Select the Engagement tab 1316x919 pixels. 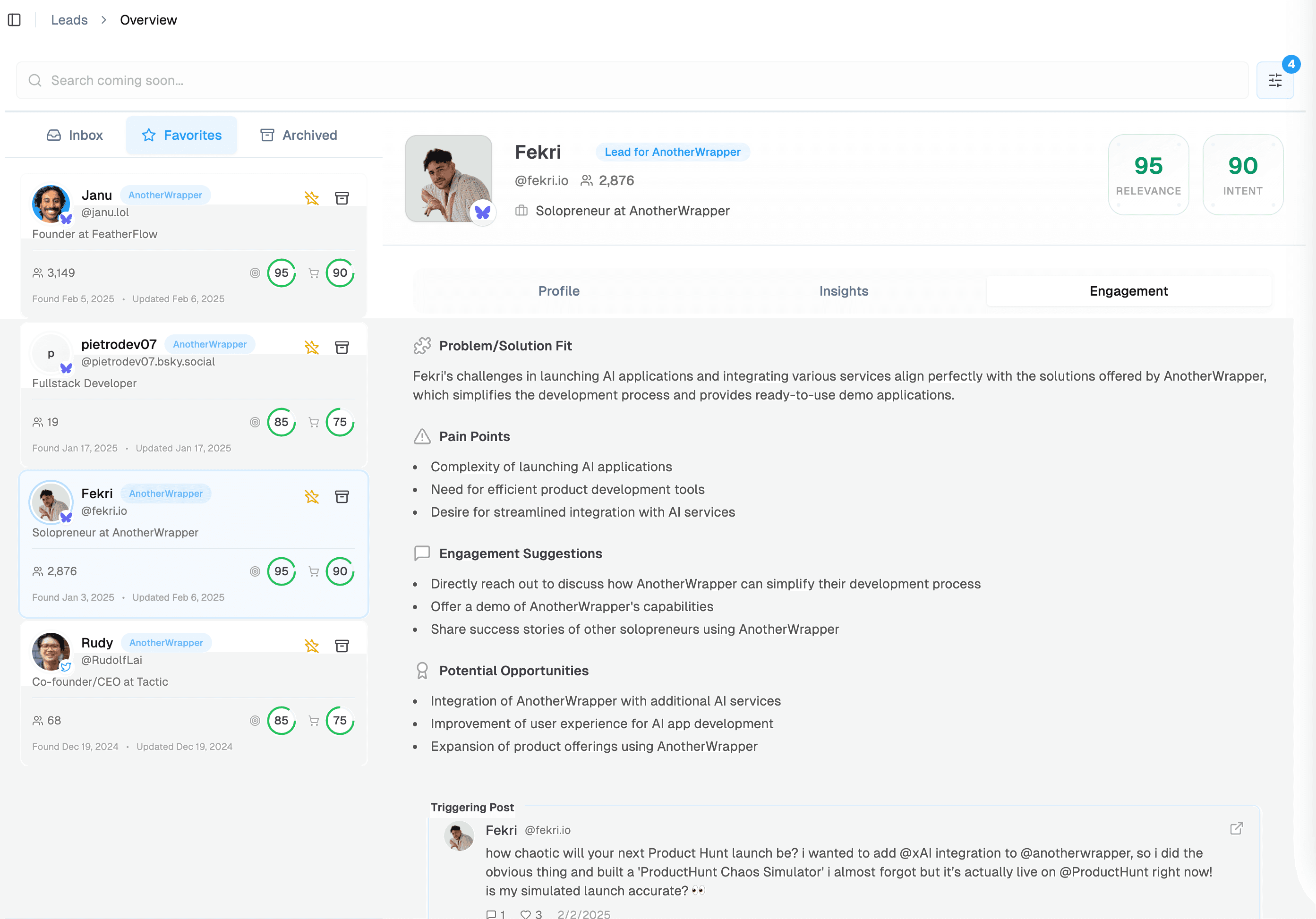pos(1128,291)
